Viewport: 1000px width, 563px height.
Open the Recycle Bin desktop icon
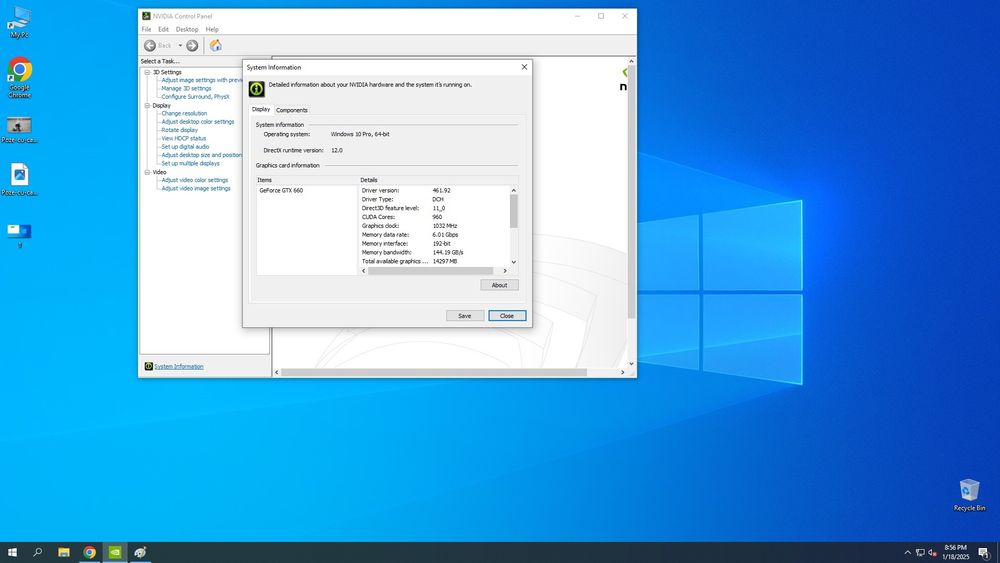point(969,495)
